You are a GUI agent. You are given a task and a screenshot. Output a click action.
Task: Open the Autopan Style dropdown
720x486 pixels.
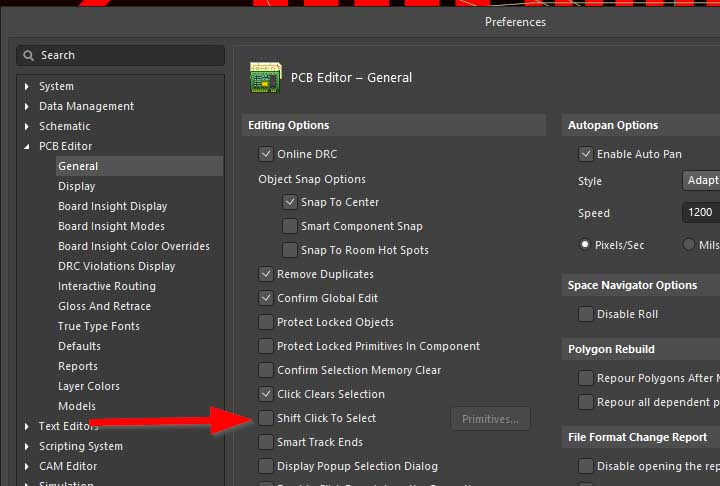tap(700, 181)
